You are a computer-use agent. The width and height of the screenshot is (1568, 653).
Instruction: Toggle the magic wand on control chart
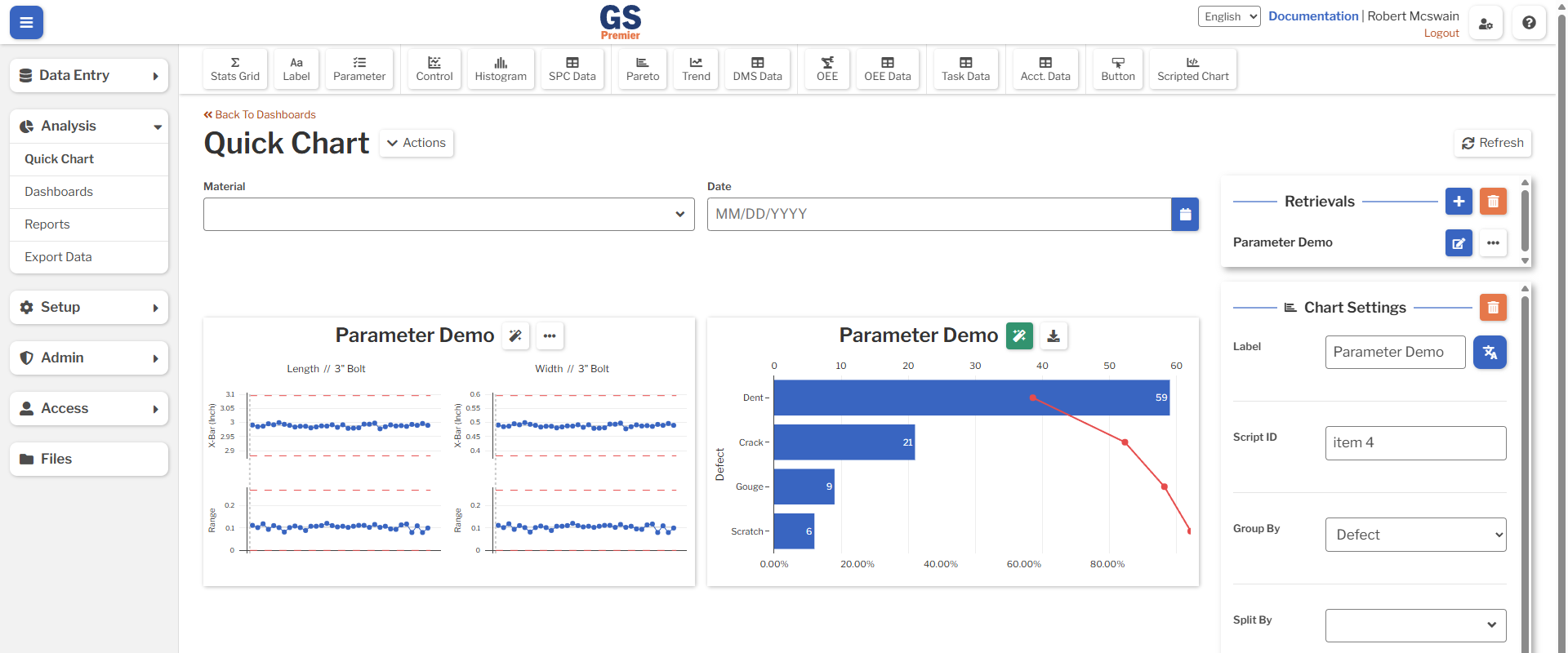tap(515, 335)
